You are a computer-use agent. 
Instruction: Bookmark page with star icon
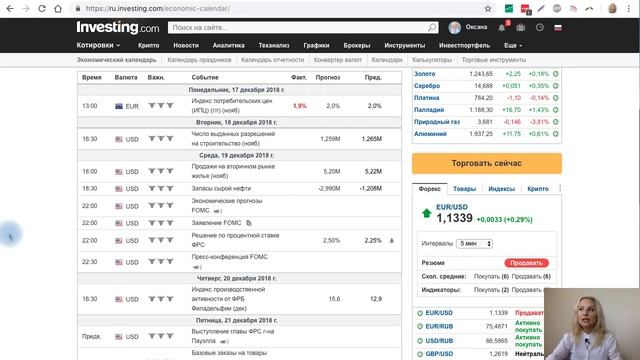[488, 9]
